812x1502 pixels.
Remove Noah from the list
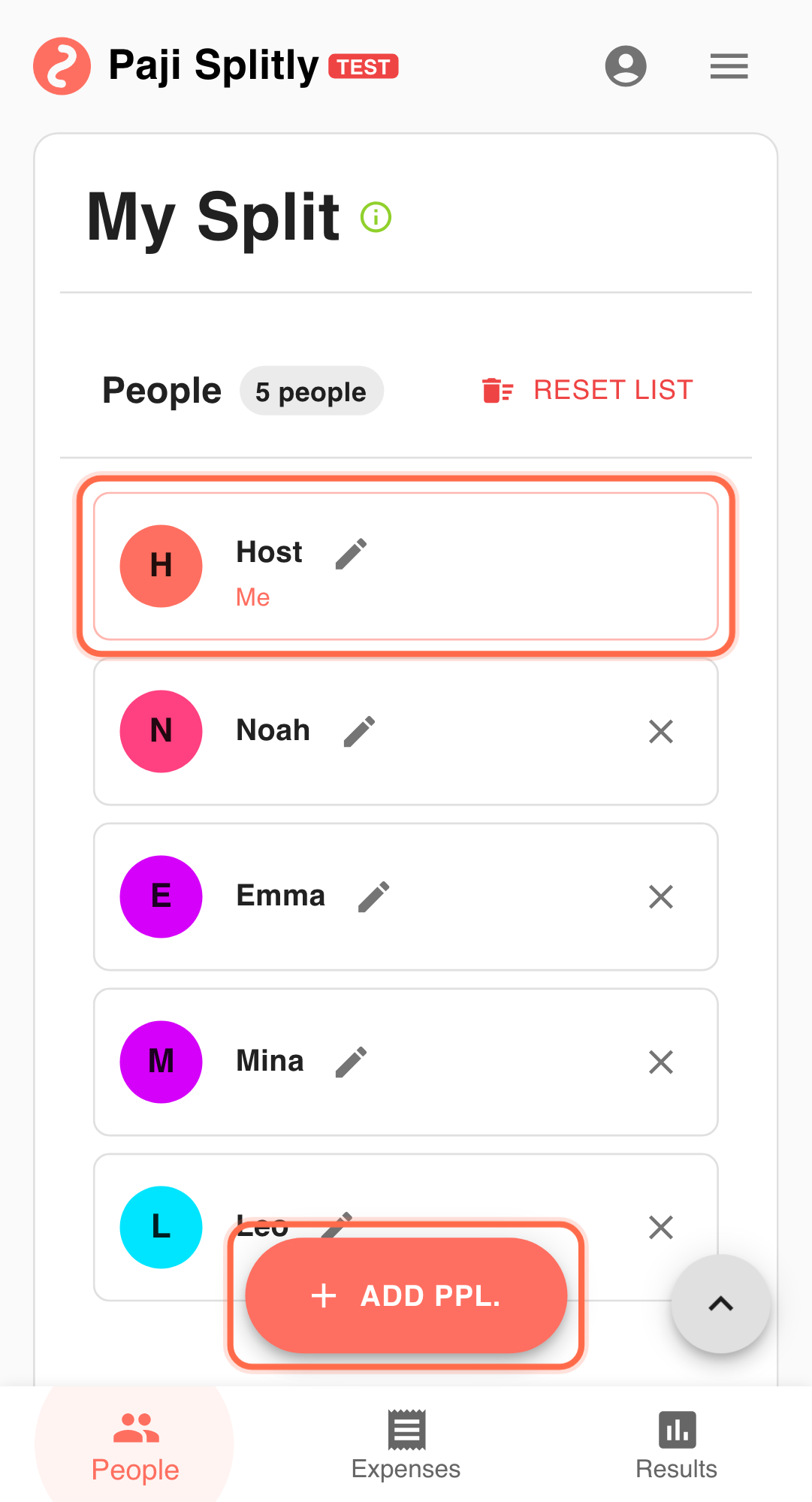(x=661, y=731)
